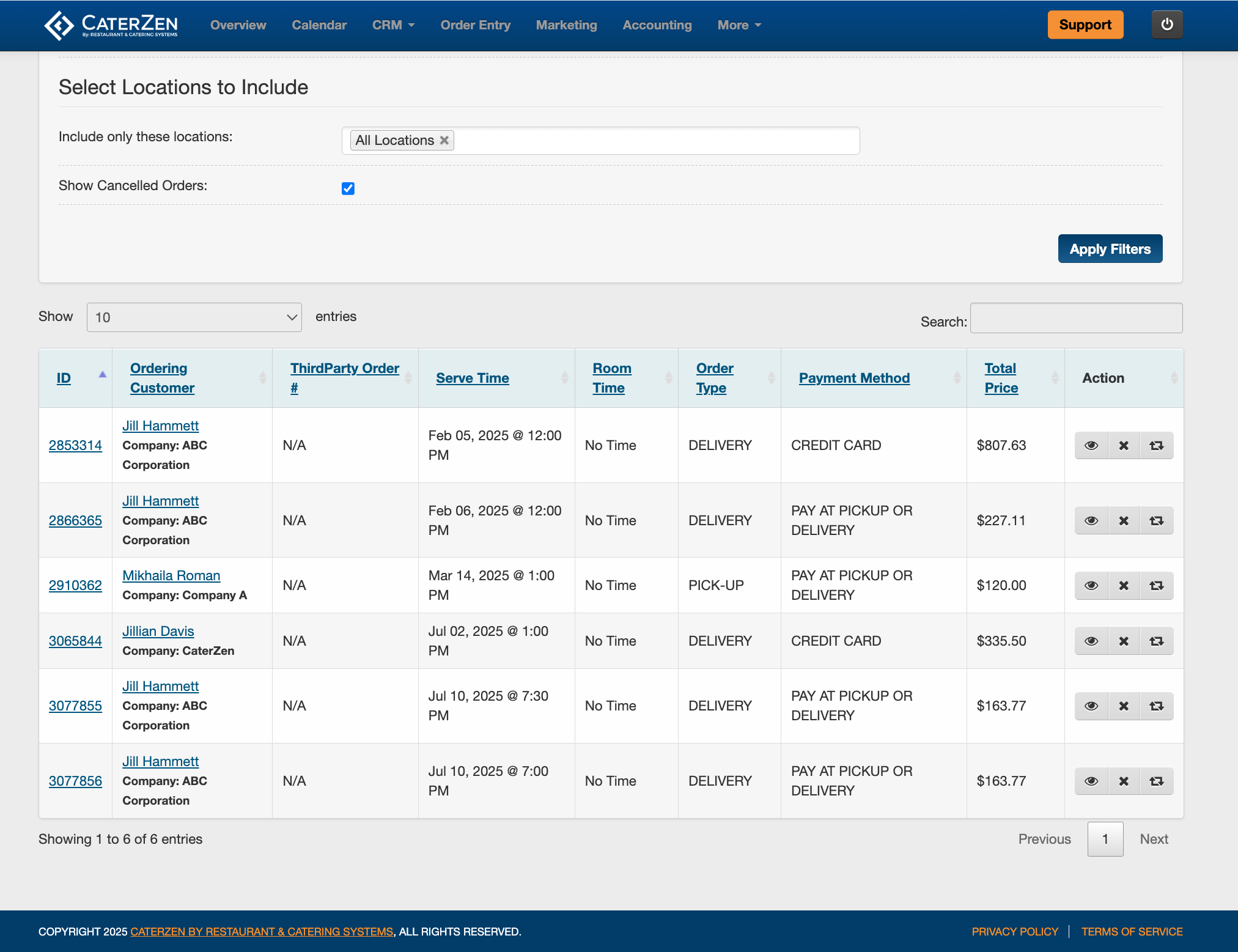The width and height of the screenshot is (1238, 952).
Task: Click the CaterZen logo
Action: click(x=111, y=25)
